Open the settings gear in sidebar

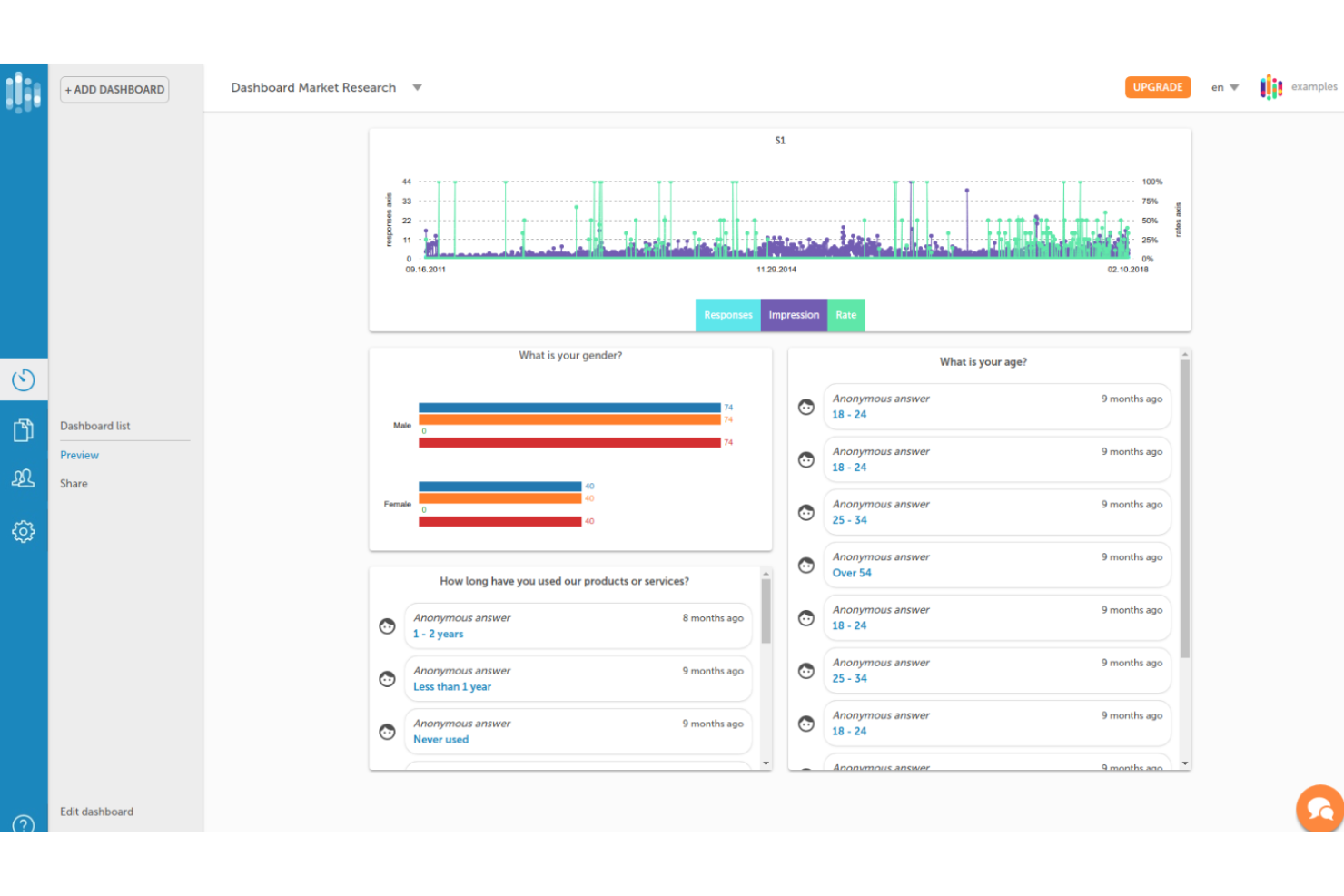[24, 531]
